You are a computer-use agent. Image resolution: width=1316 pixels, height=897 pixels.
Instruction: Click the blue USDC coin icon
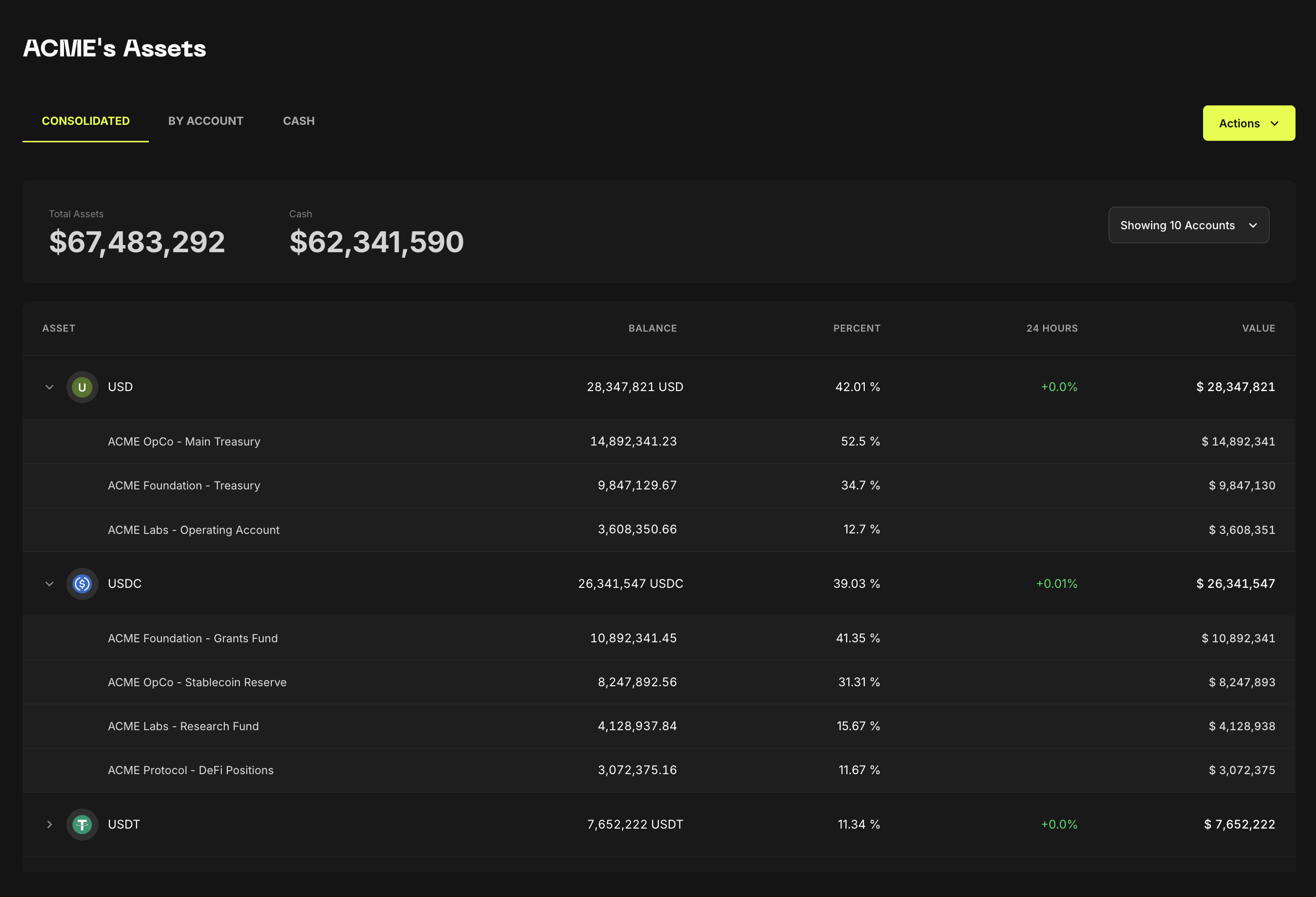(x=82, y=583)
